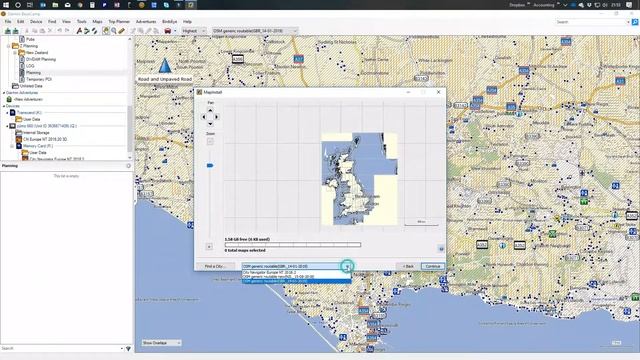Open the map product dropdown in toolbar
Image resolution: width=640 pixels, height=360 pixels.
pyautogui.click(x=255, y=31)
